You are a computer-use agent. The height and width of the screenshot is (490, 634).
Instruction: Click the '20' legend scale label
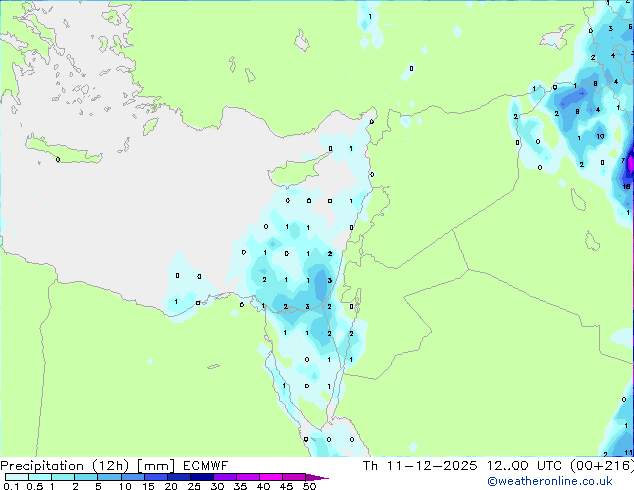(171, 486)
